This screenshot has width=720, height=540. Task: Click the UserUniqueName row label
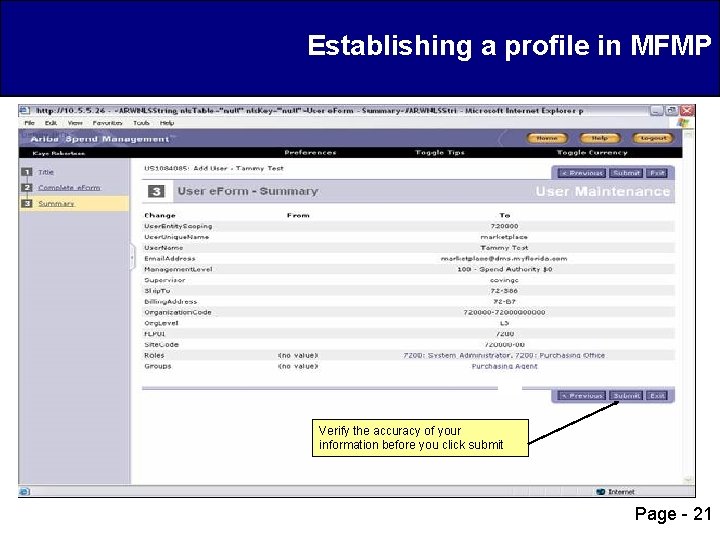(x=176, y=237)
